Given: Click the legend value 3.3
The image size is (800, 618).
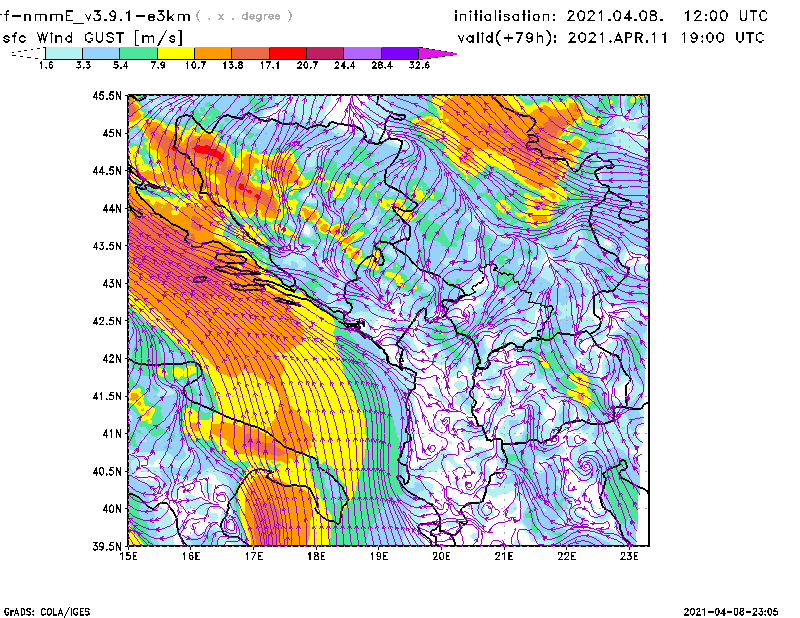Looking at the screenshot, I should click(83, 65).
